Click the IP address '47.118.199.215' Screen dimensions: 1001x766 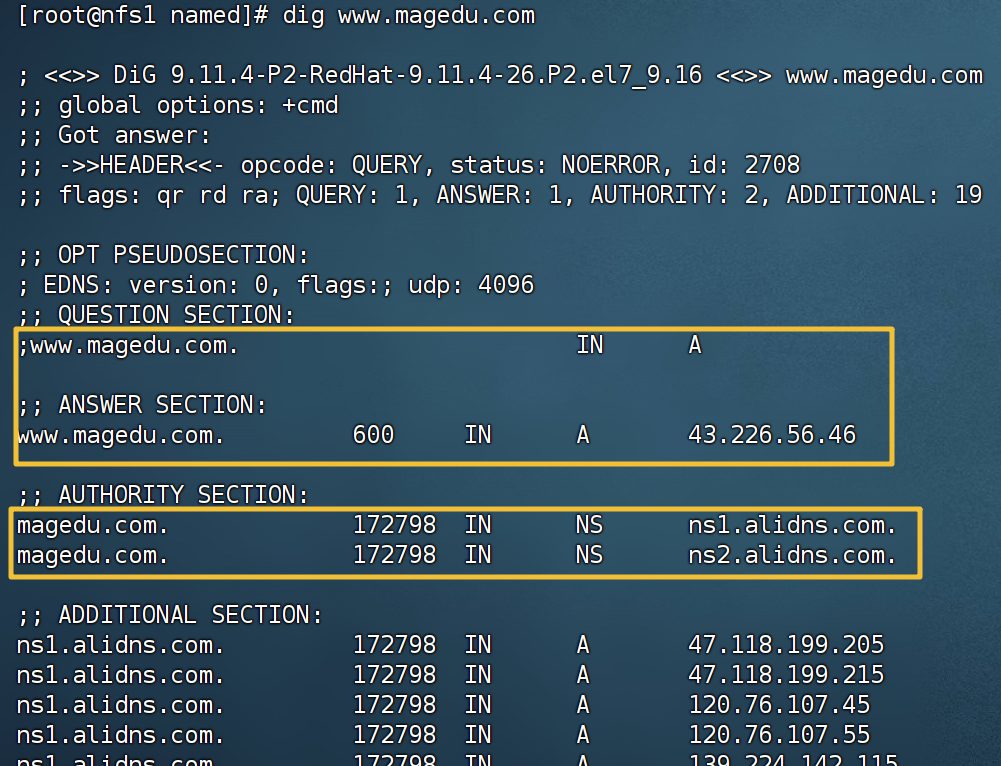click(x=786, y=675)
